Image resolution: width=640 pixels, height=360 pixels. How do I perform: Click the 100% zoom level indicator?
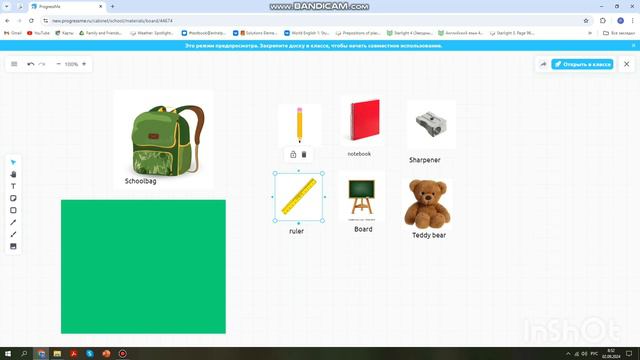(71, 64)
